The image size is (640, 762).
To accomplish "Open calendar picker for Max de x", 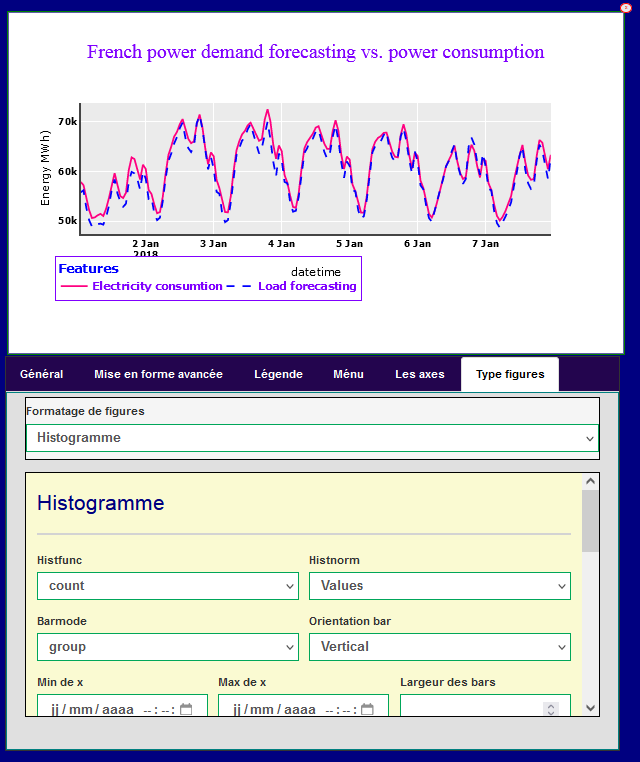I will pyautogui.click(x=367, y=710).
